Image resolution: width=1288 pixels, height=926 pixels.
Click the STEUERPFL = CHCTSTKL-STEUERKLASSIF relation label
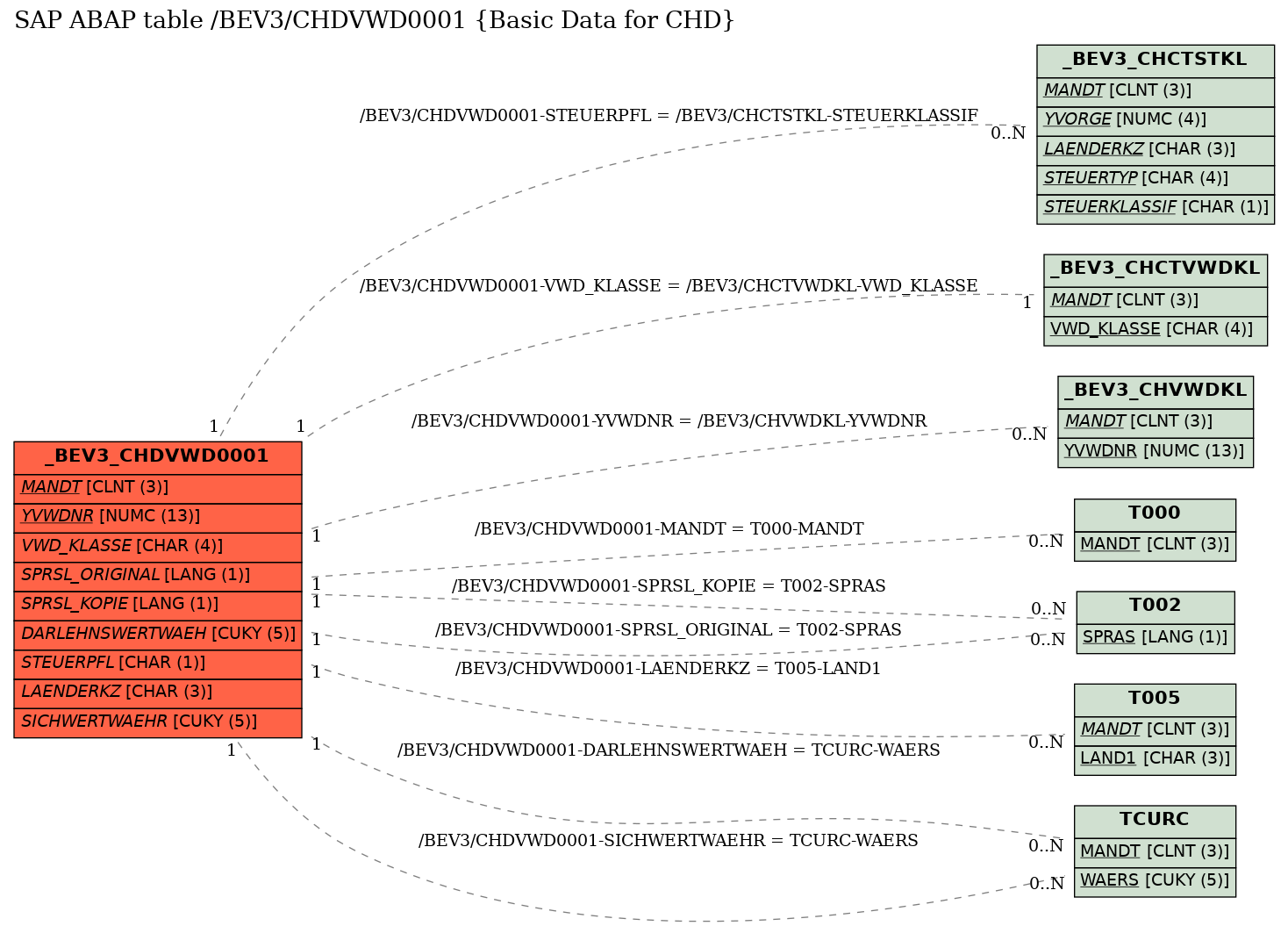[x=669, y=116]
